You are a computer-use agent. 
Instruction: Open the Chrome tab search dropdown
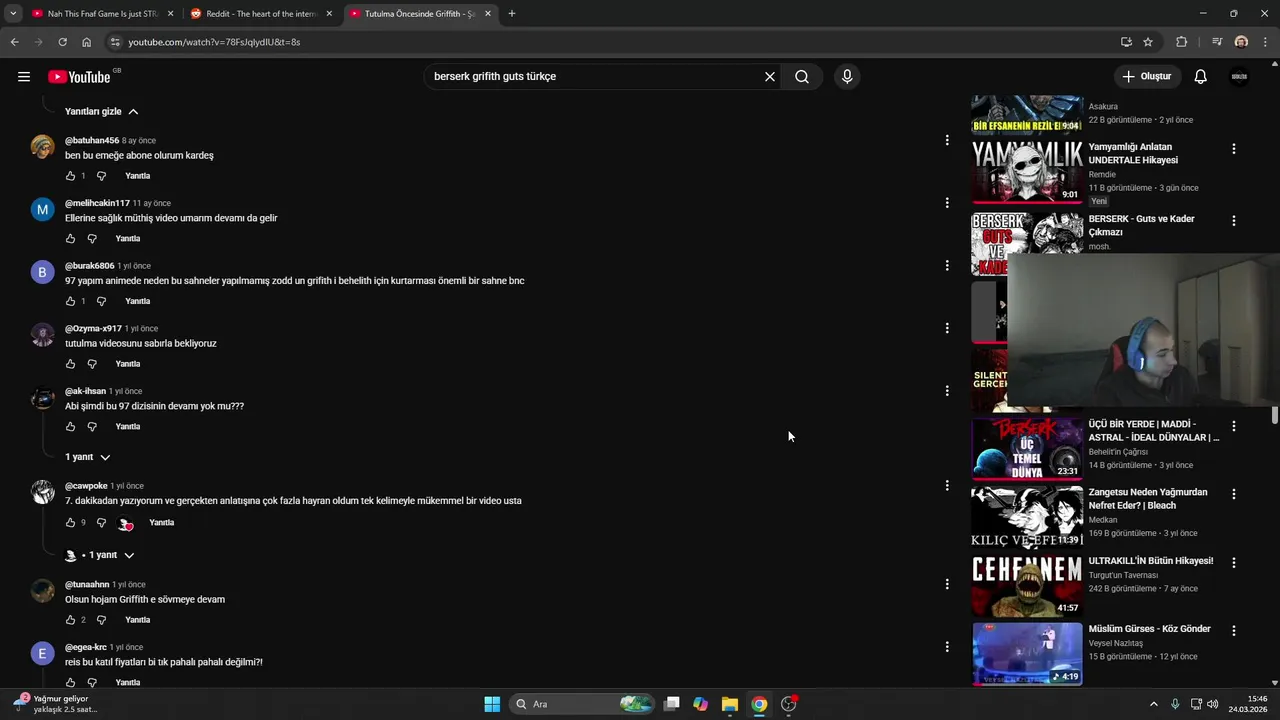tap(13, 14)
